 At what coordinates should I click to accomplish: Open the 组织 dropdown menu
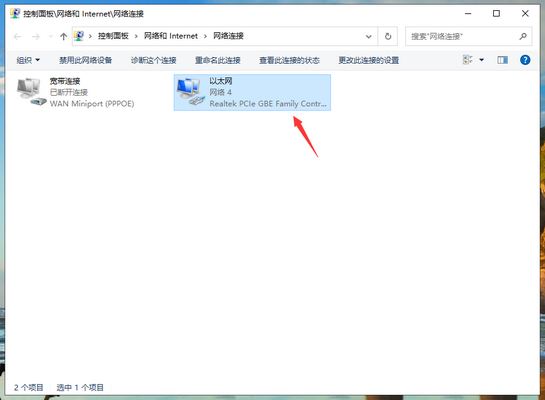pos(28,60)
